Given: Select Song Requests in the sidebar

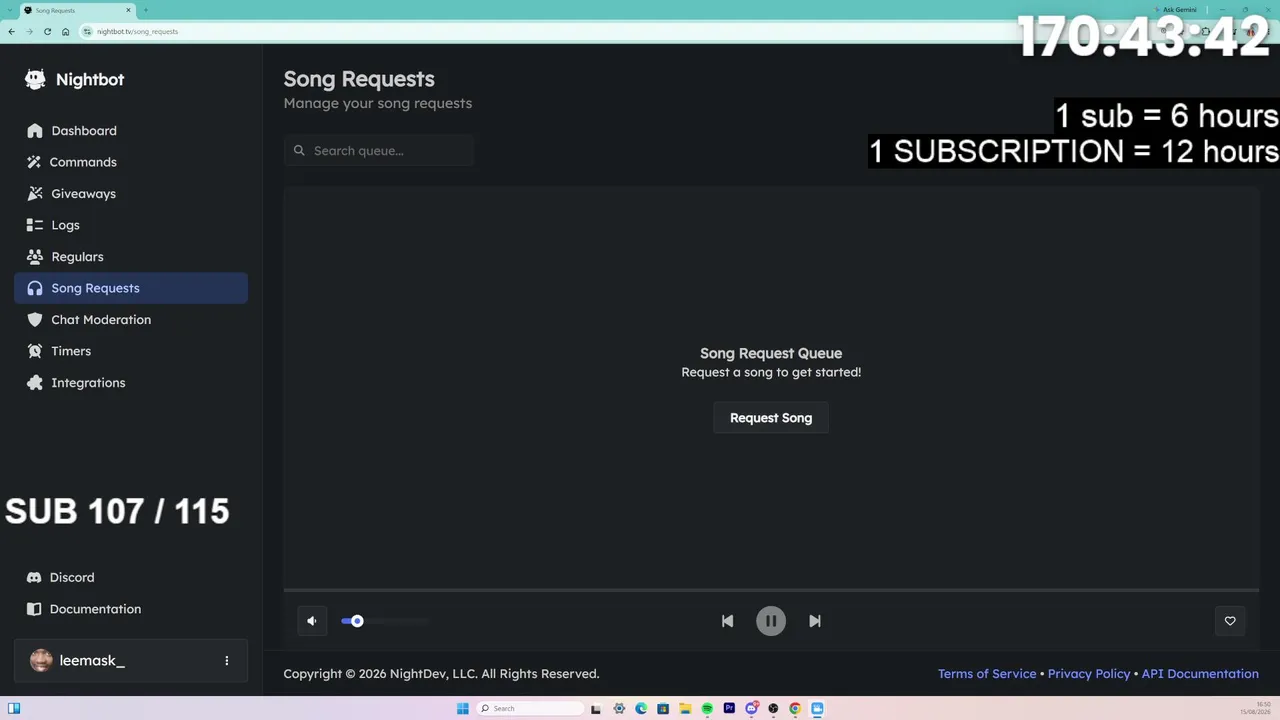Looking at the screenshot, I should (131, 288).
